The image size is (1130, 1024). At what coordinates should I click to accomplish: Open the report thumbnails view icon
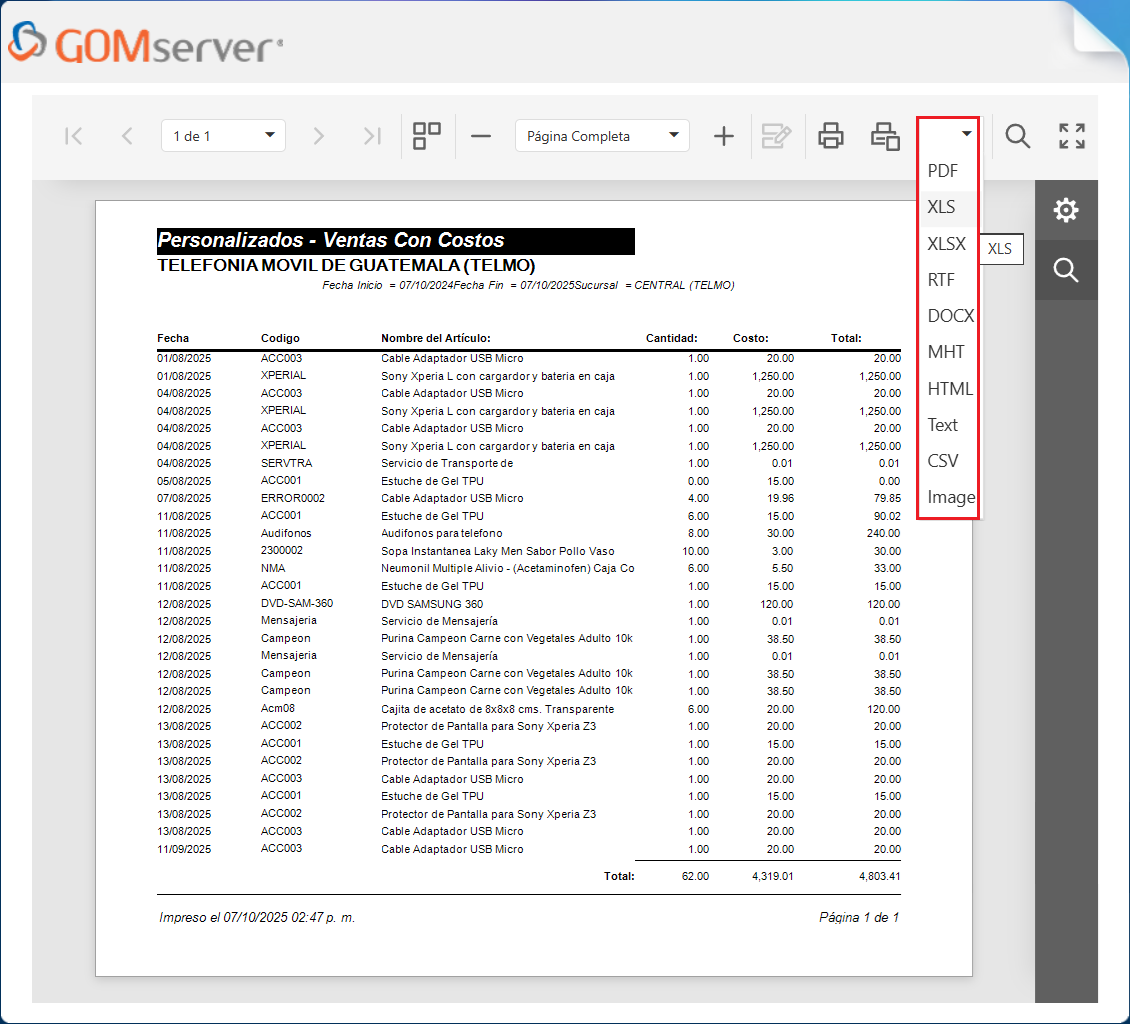point(427,135)
